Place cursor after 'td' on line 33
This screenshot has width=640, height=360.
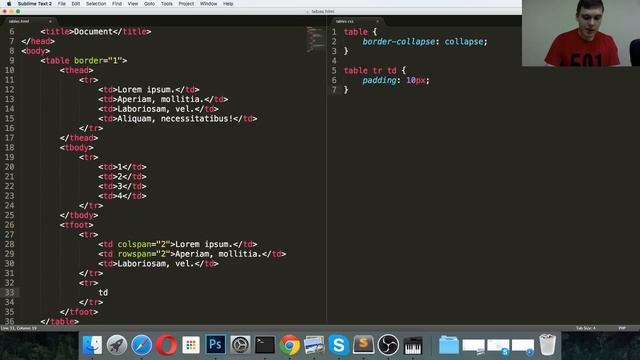click(x=109, y=293)
